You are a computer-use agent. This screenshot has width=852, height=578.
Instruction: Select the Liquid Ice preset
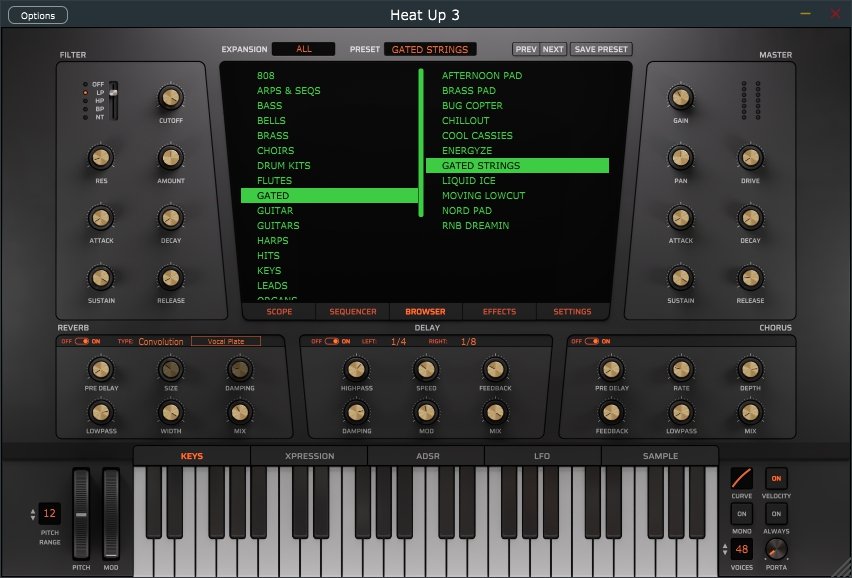tap(469, 181)
